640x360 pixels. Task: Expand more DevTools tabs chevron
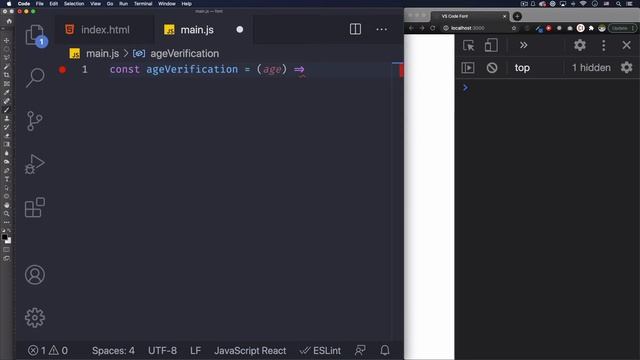524,45
